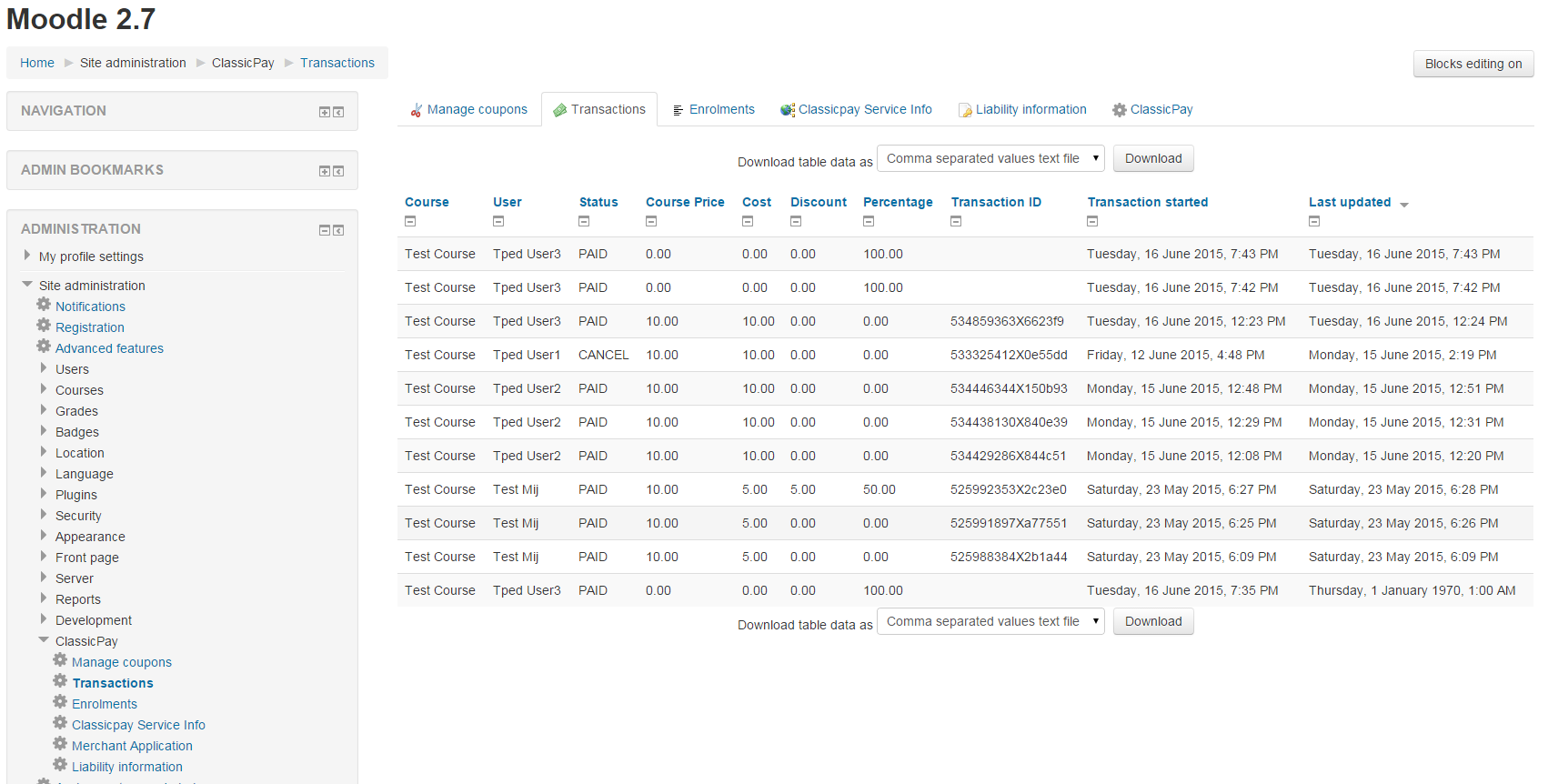Viewport: 1548px width, 784px height.
Task: Hide the Transaction ID column
Action: point(956,221)
